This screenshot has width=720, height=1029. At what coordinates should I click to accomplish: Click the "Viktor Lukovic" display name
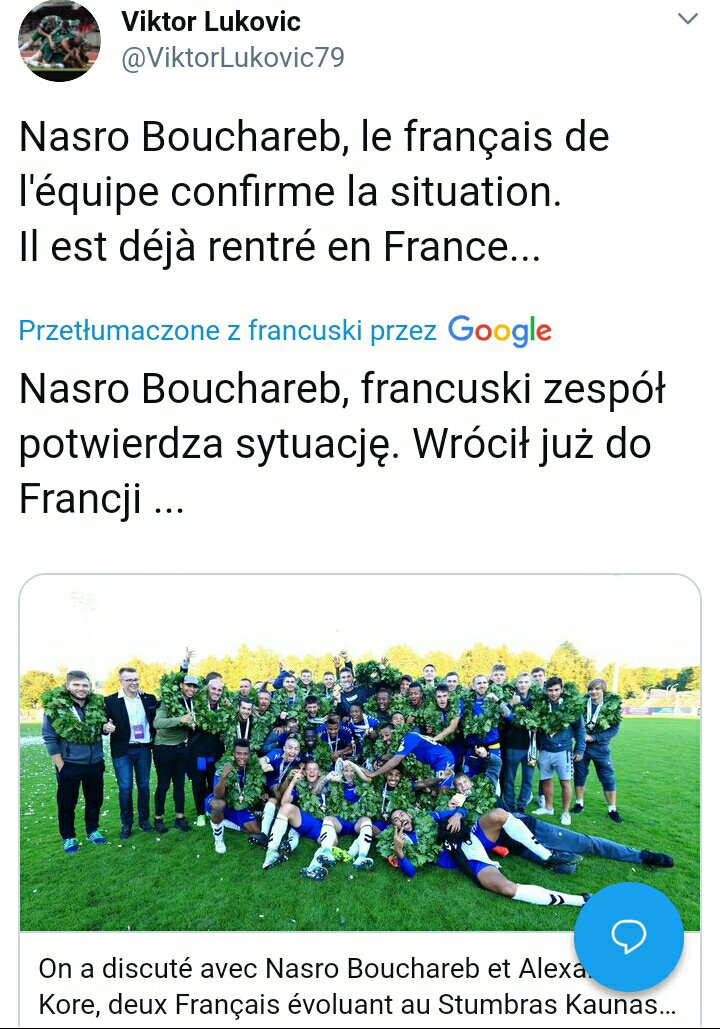(x=211, y=21)
